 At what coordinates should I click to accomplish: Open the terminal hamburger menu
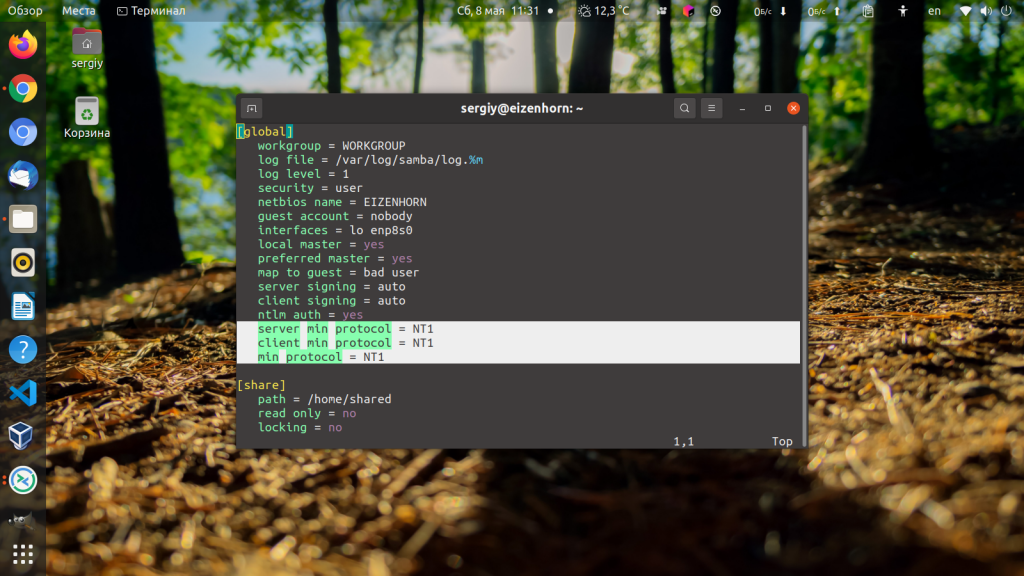712,108
